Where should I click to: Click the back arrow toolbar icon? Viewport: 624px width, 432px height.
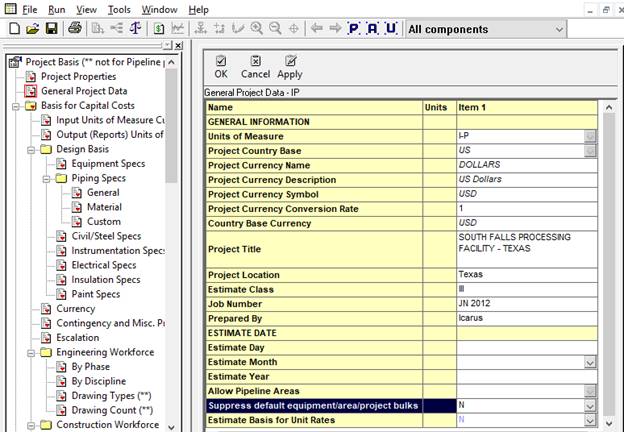pos(317,28)
